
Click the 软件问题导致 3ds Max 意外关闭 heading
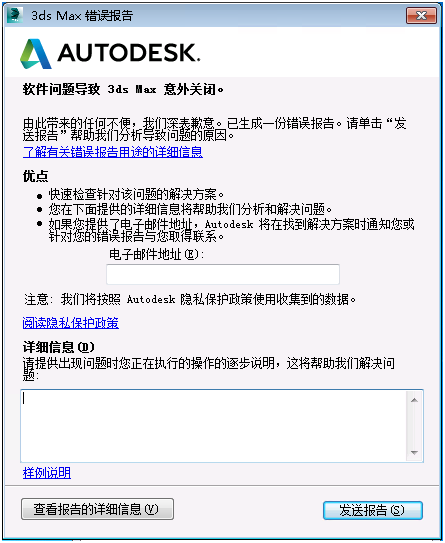[x=123, y=89]
